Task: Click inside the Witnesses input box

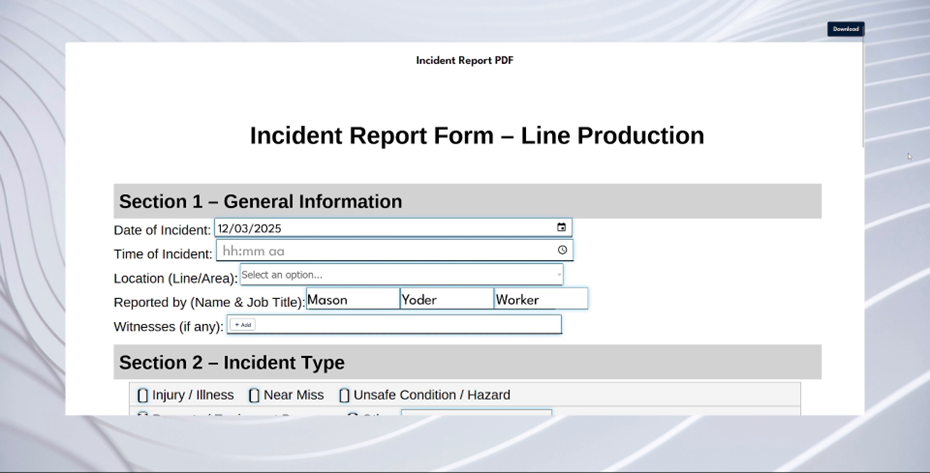Action: pos(400,324)
